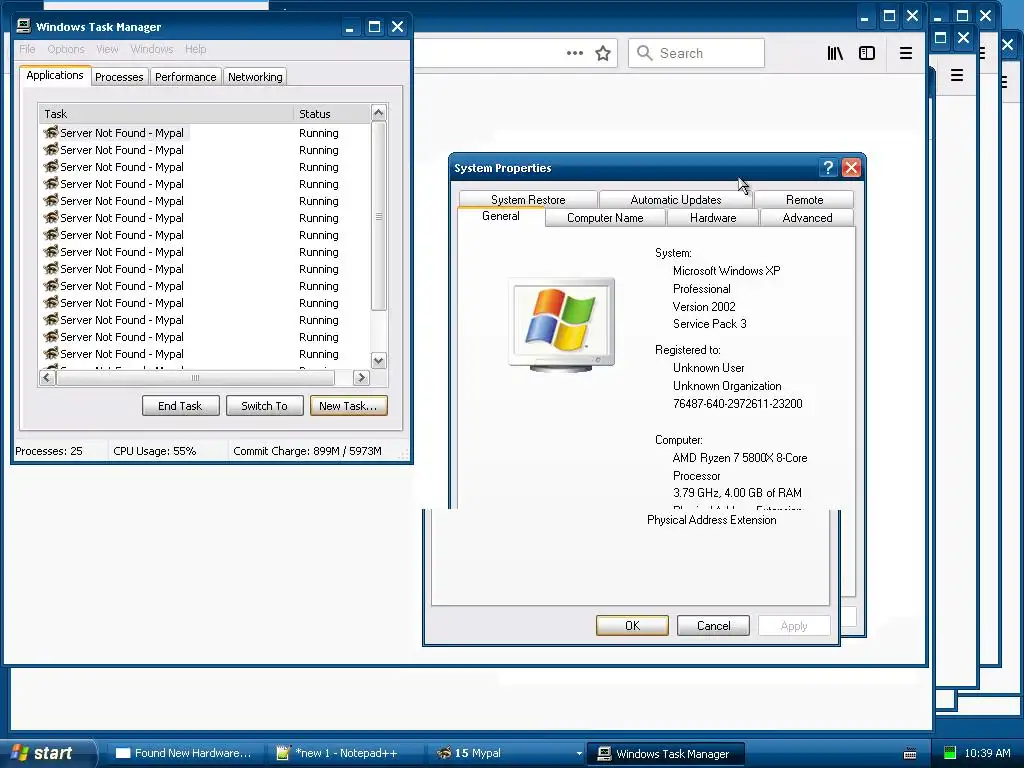
Task: Click the End Task button
Action: click(180, 406)
